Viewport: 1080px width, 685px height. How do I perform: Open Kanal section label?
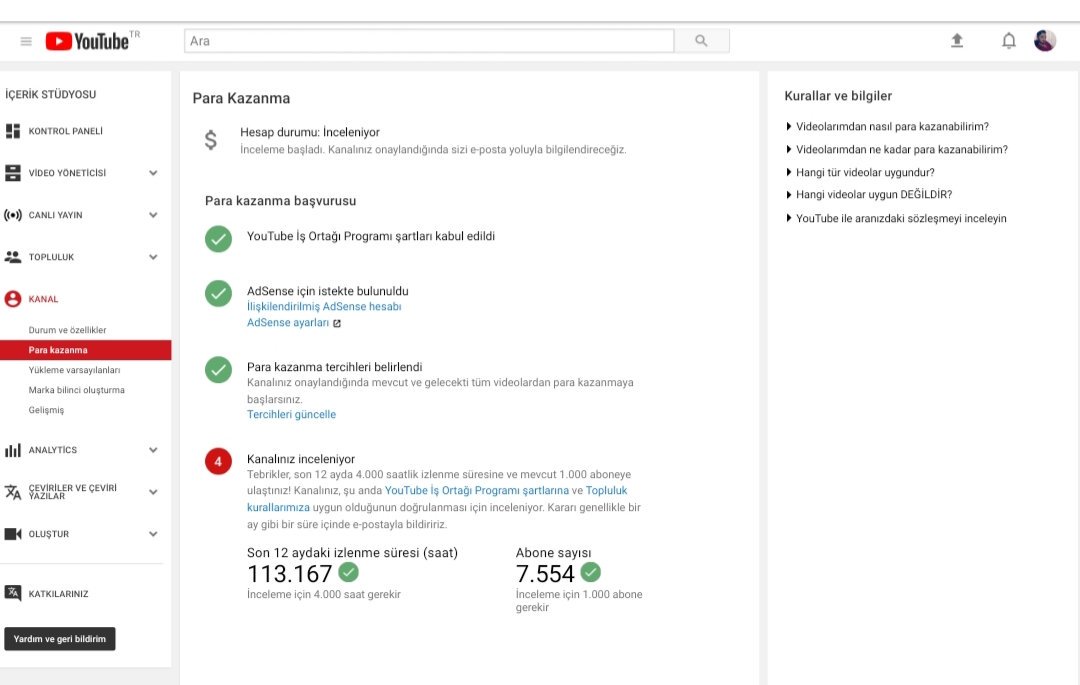click(43, 299)
